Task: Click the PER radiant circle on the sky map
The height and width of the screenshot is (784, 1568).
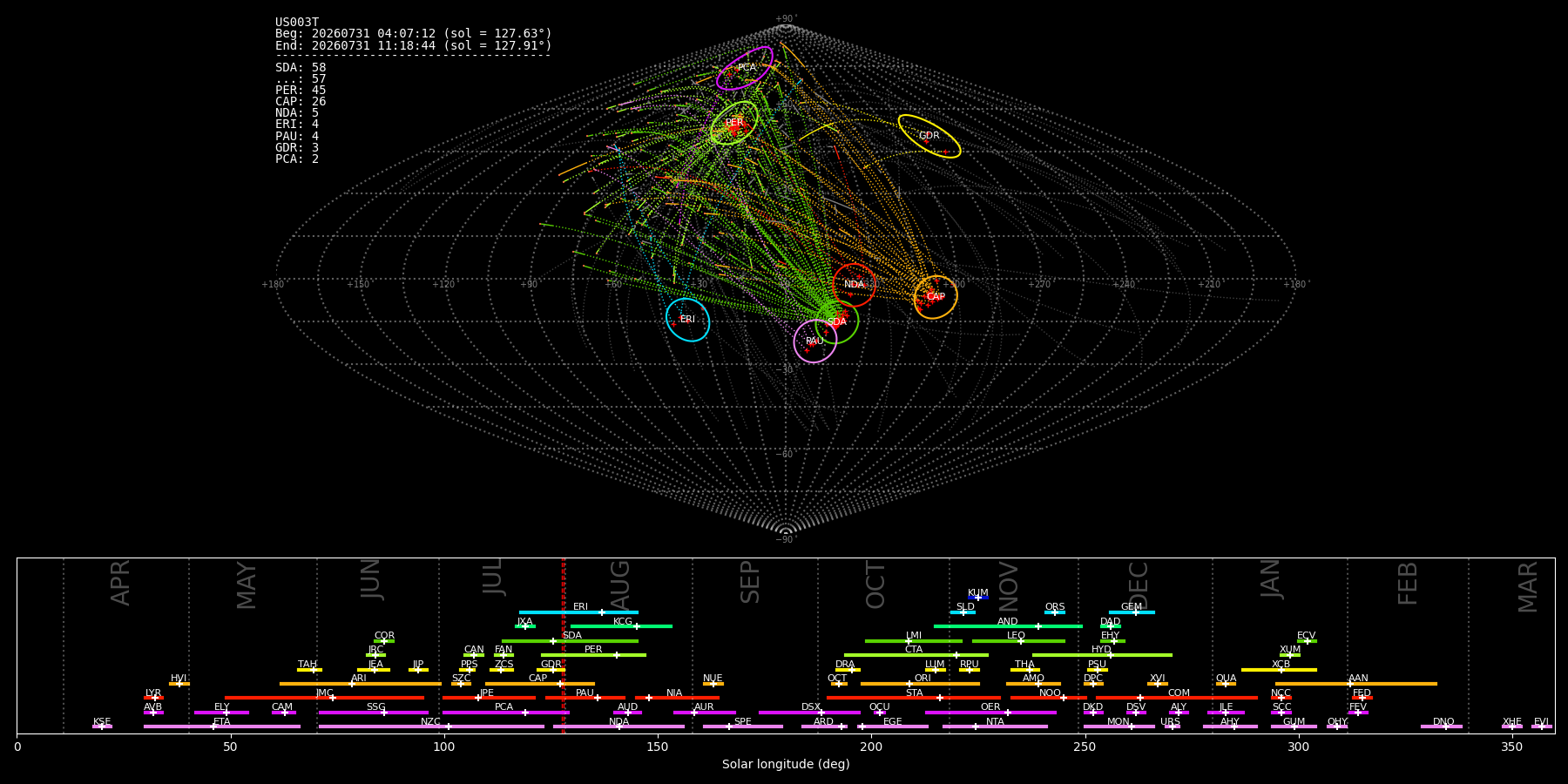Action: coord(734,123)
